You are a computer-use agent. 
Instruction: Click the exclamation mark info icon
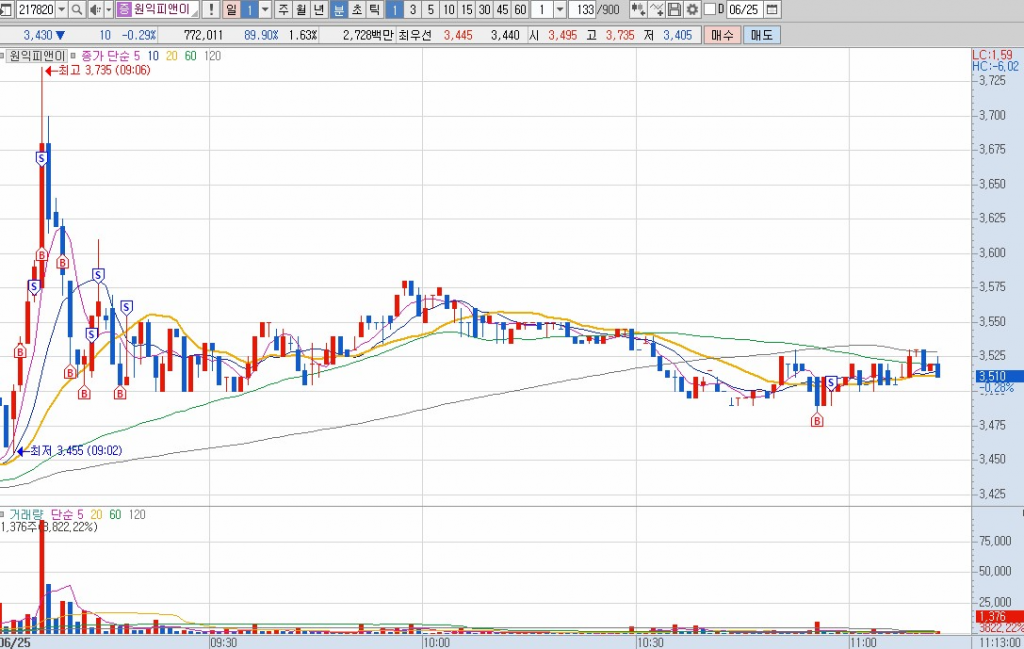tap(211, 10)
